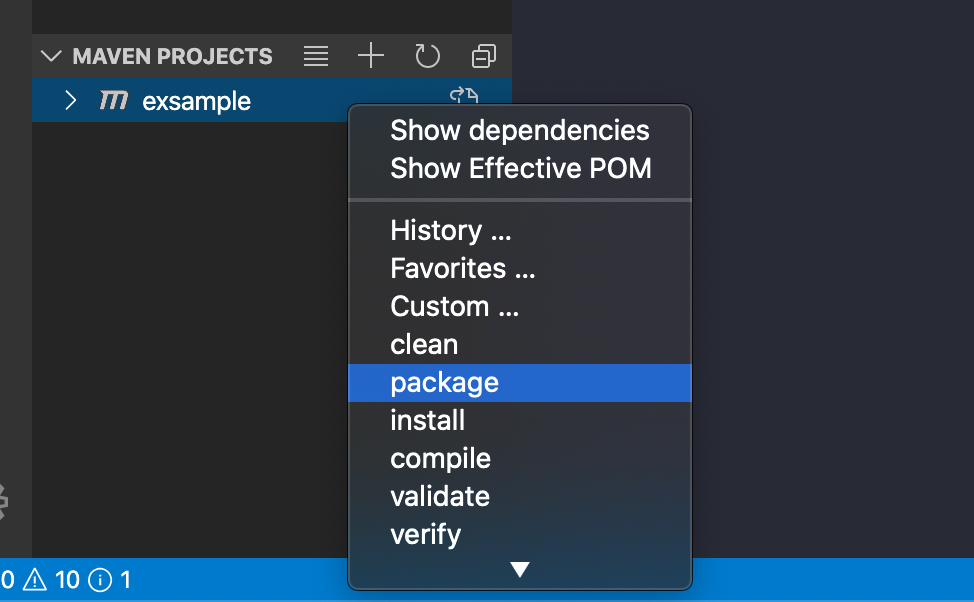Choose Show dependencies for exsample
This screenshot has height=602, width=974.
[520, 130]
